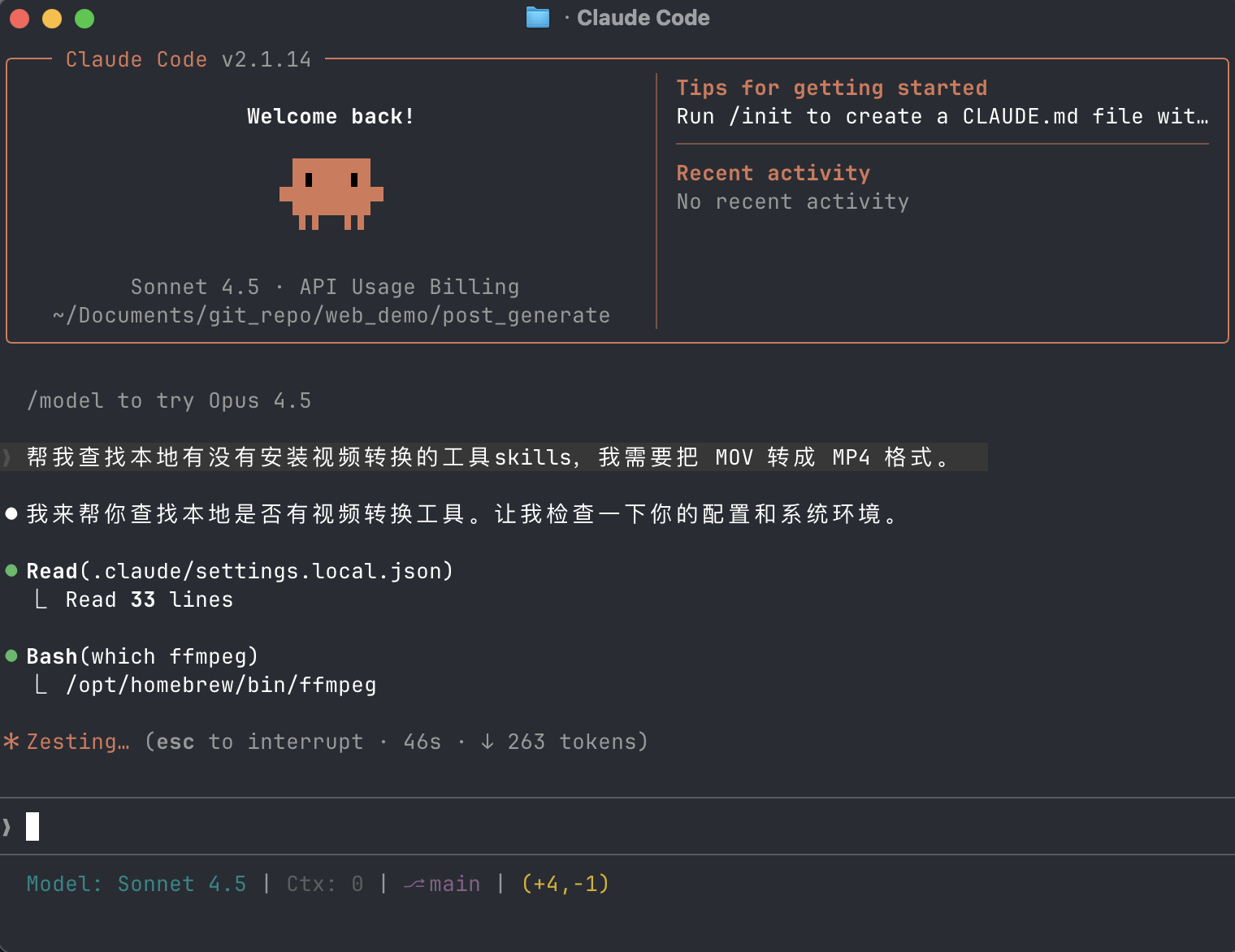Click the /opt/homebrew/bin/ffmpeg output
The height and width of the screenshot is (952, 1235).
[x=221, y=685]
